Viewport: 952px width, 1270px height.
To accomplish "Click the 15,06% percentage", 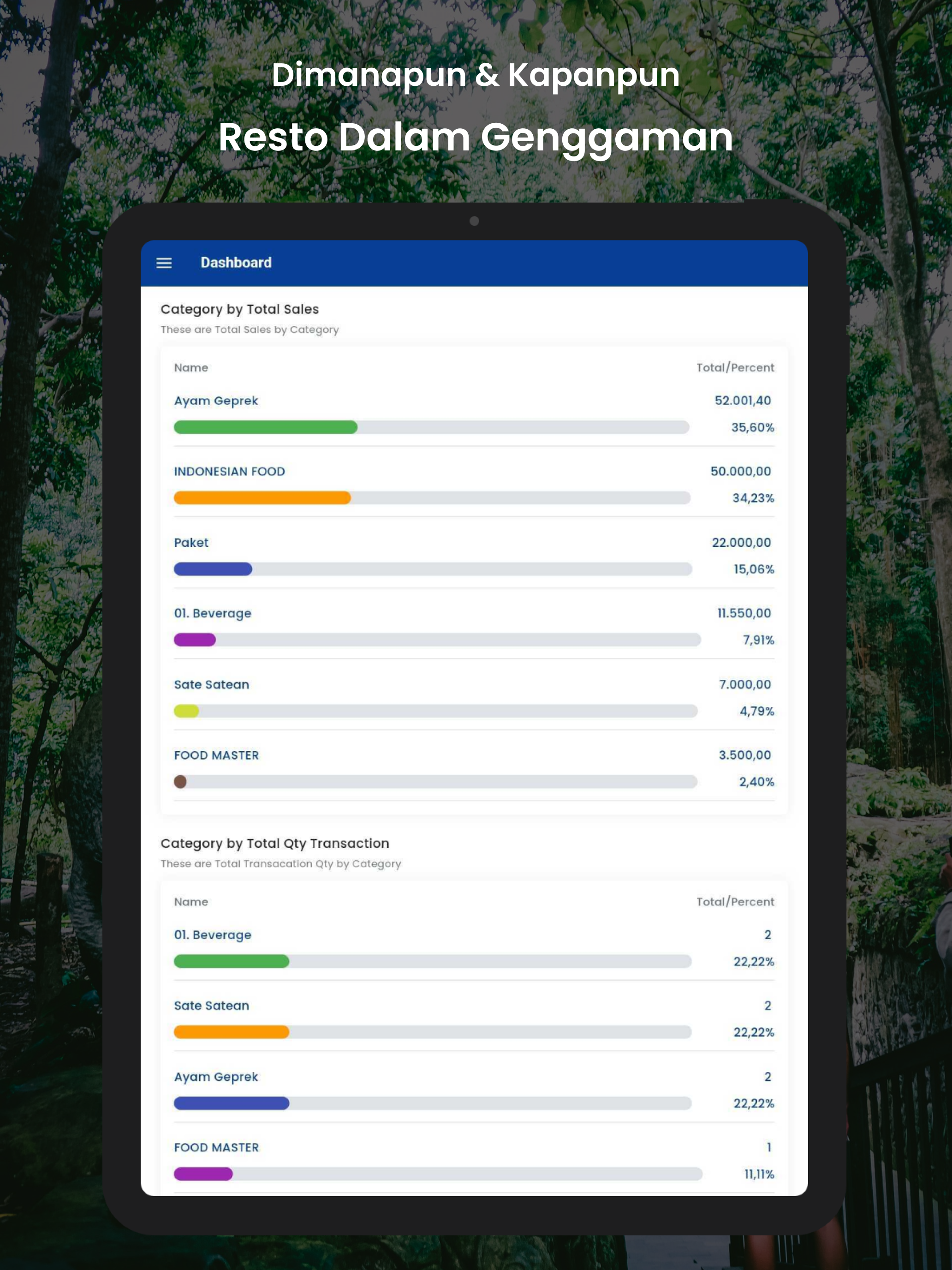I will click(x=754, y=569).
